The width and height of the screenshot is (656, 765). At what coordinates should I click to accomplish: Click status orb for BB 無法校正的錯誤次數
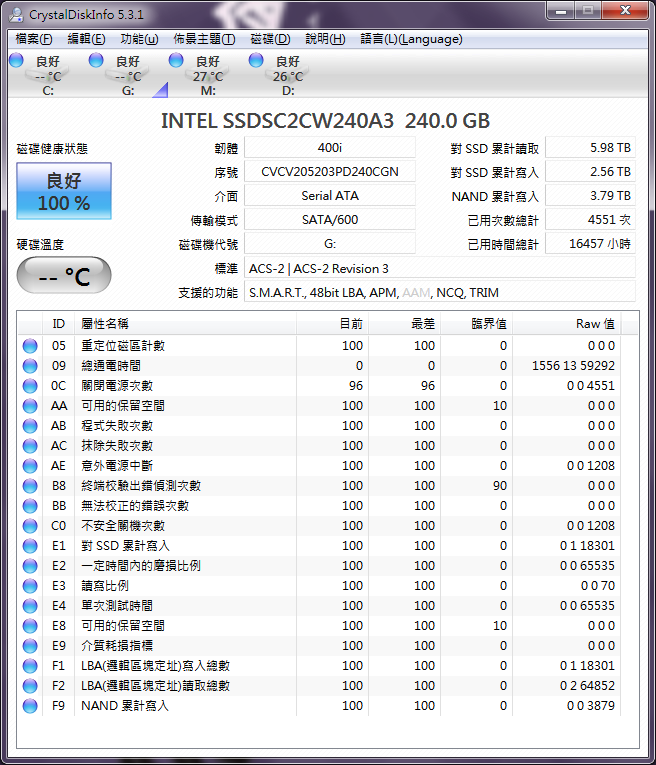click(30, 505)
